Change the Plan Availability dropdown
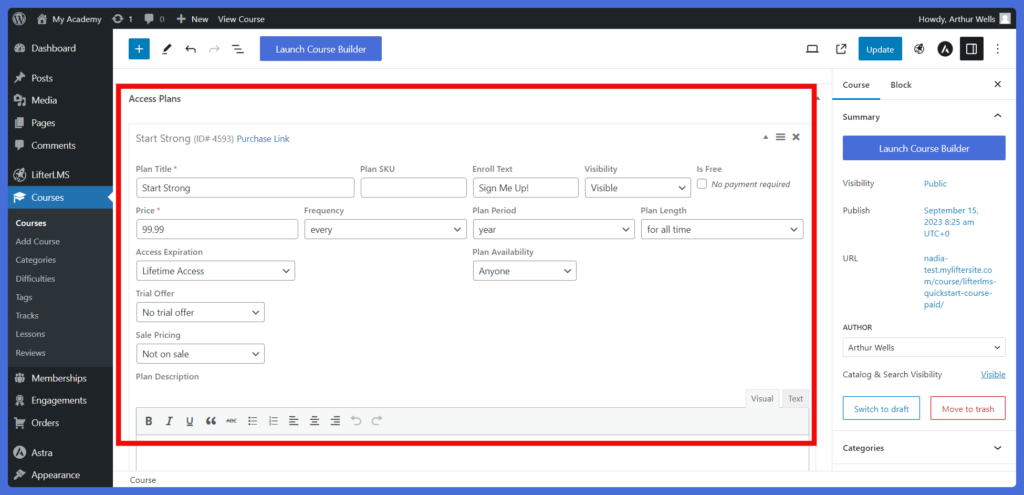Viewport: 1024px width, 495px height. [524, 271]
